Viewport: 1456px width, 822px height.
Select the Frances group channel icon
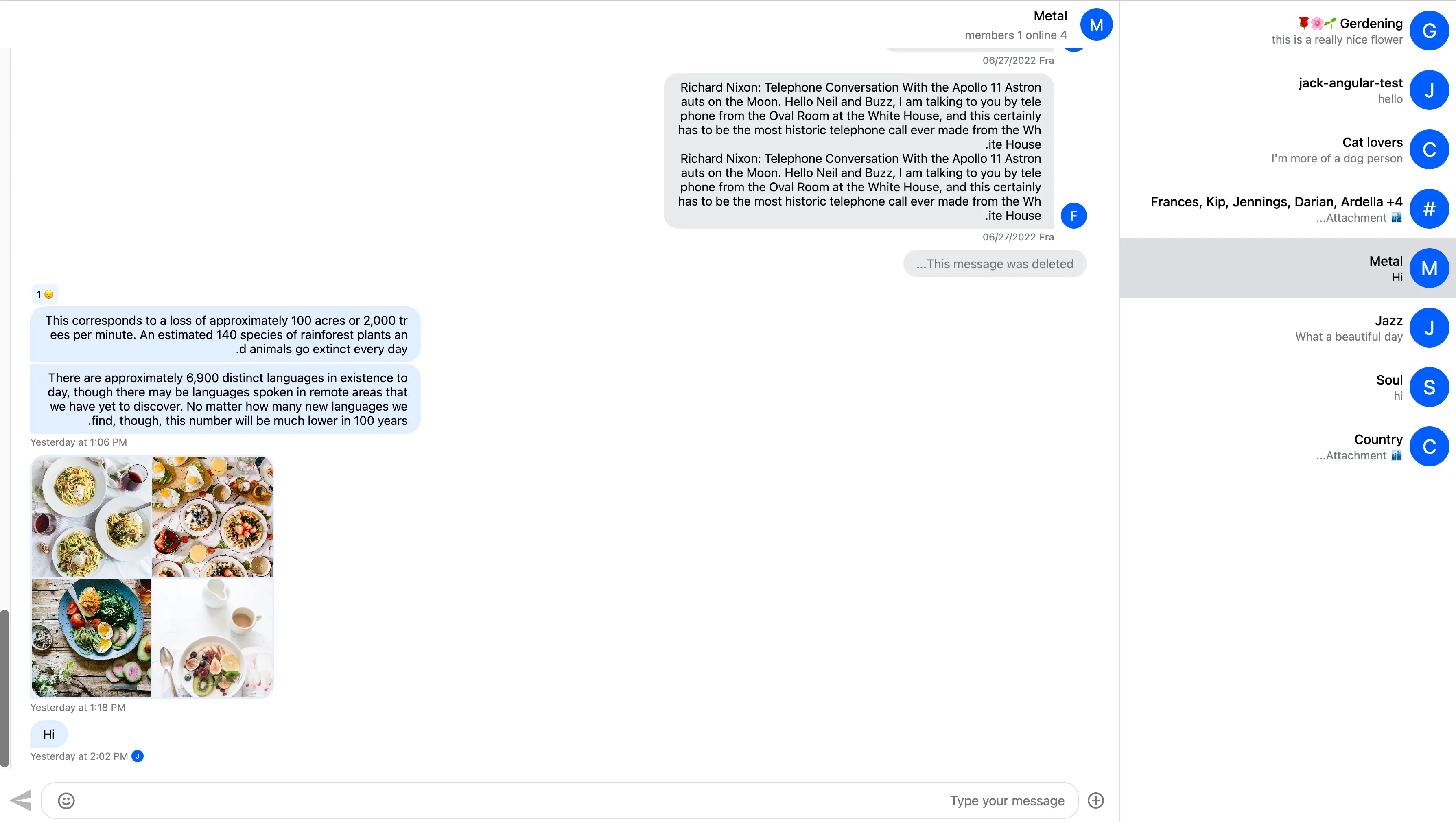[x=1429, y=208]
